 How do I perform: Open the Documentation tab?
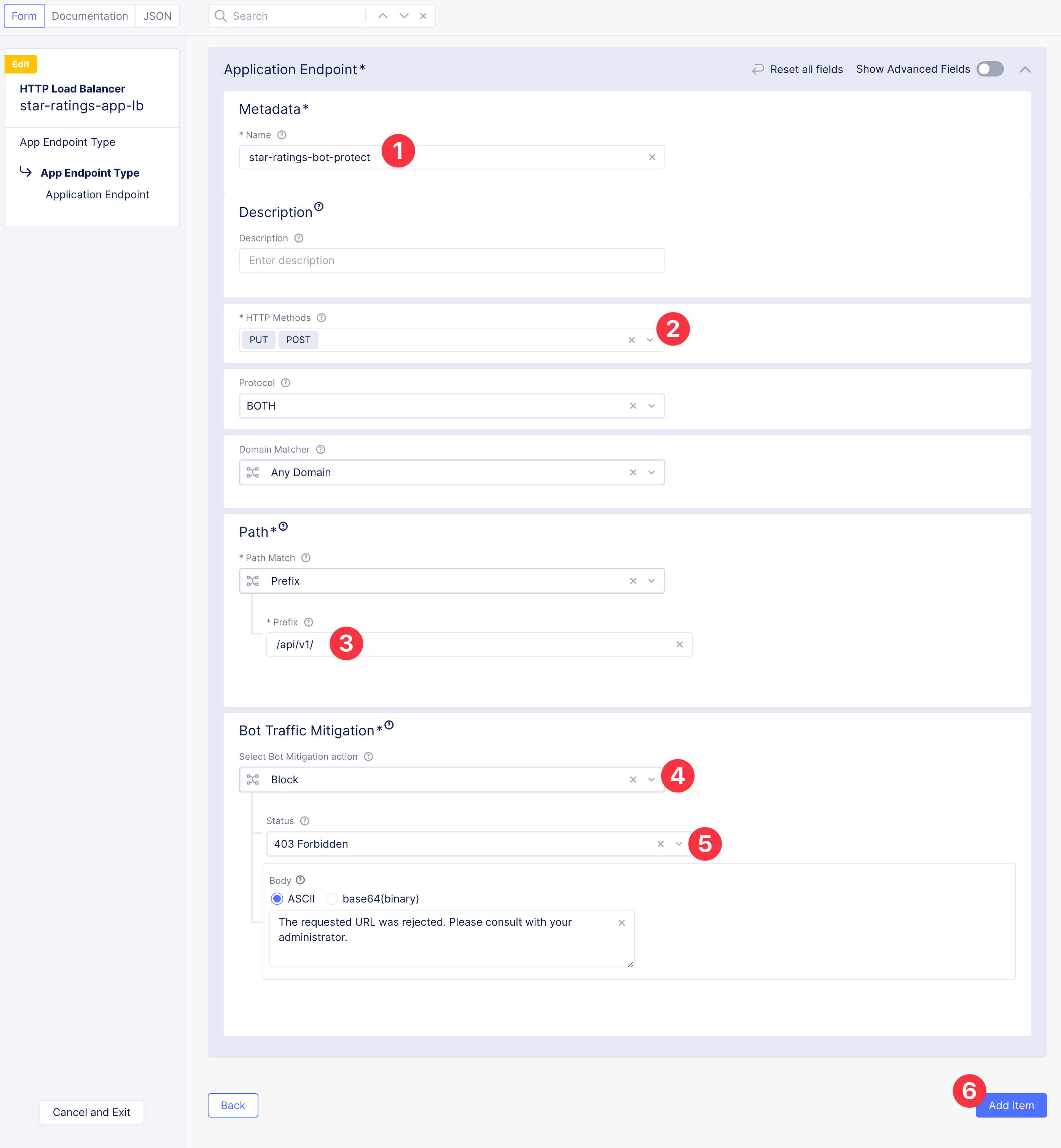coord(89,16)
